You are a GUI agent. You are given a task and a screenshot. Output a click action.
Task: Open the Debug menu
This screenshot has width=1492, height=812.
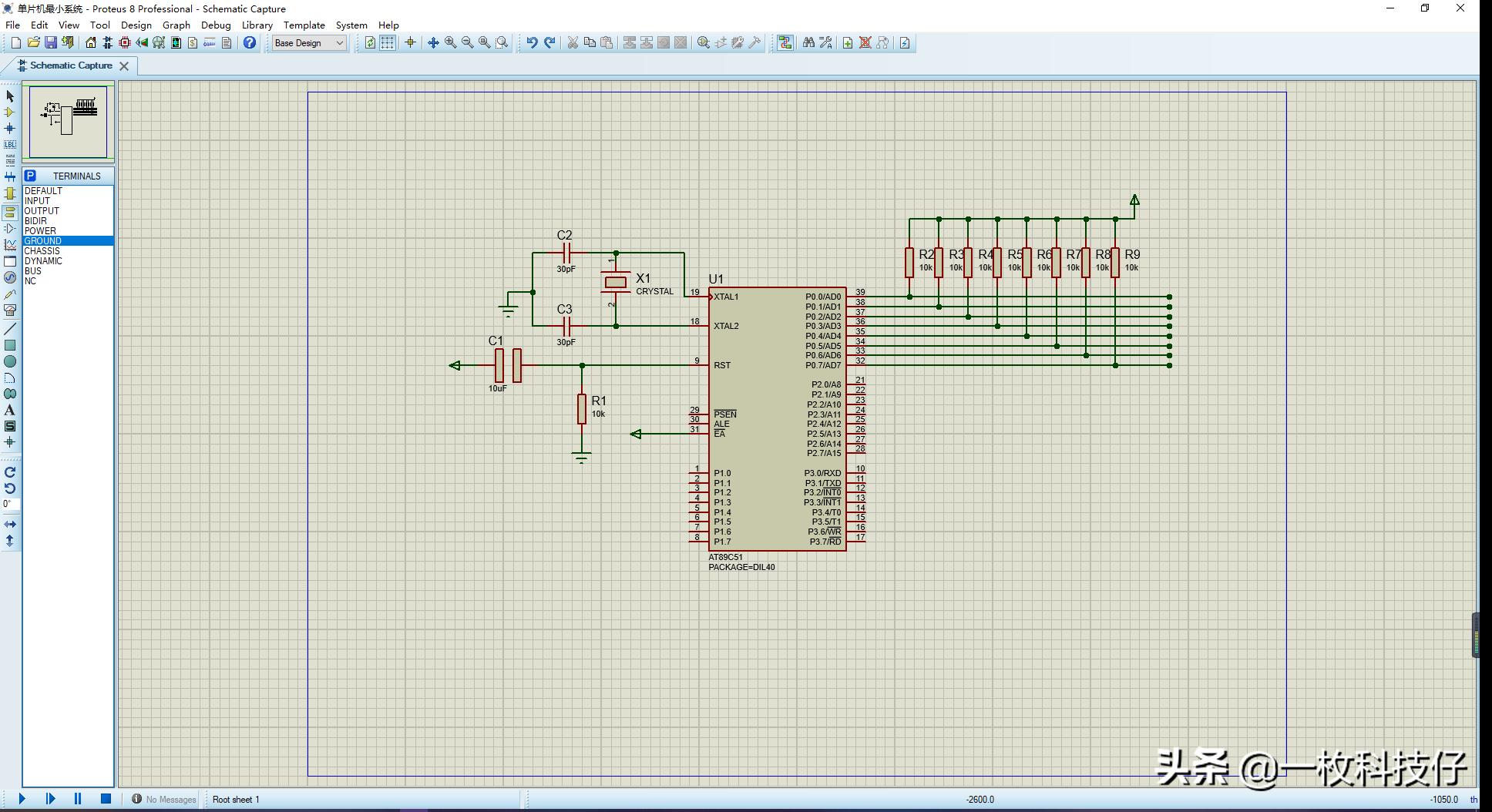(x=216, y=25)
